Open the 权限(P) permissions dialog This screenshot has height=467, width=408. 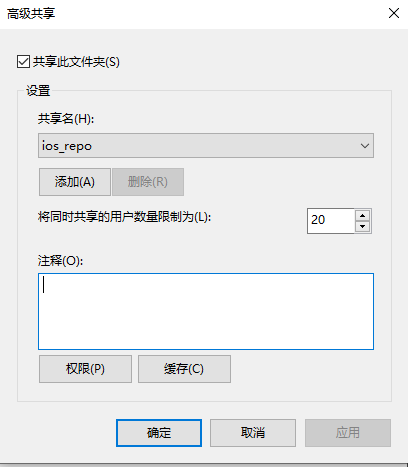click(85, 369)
